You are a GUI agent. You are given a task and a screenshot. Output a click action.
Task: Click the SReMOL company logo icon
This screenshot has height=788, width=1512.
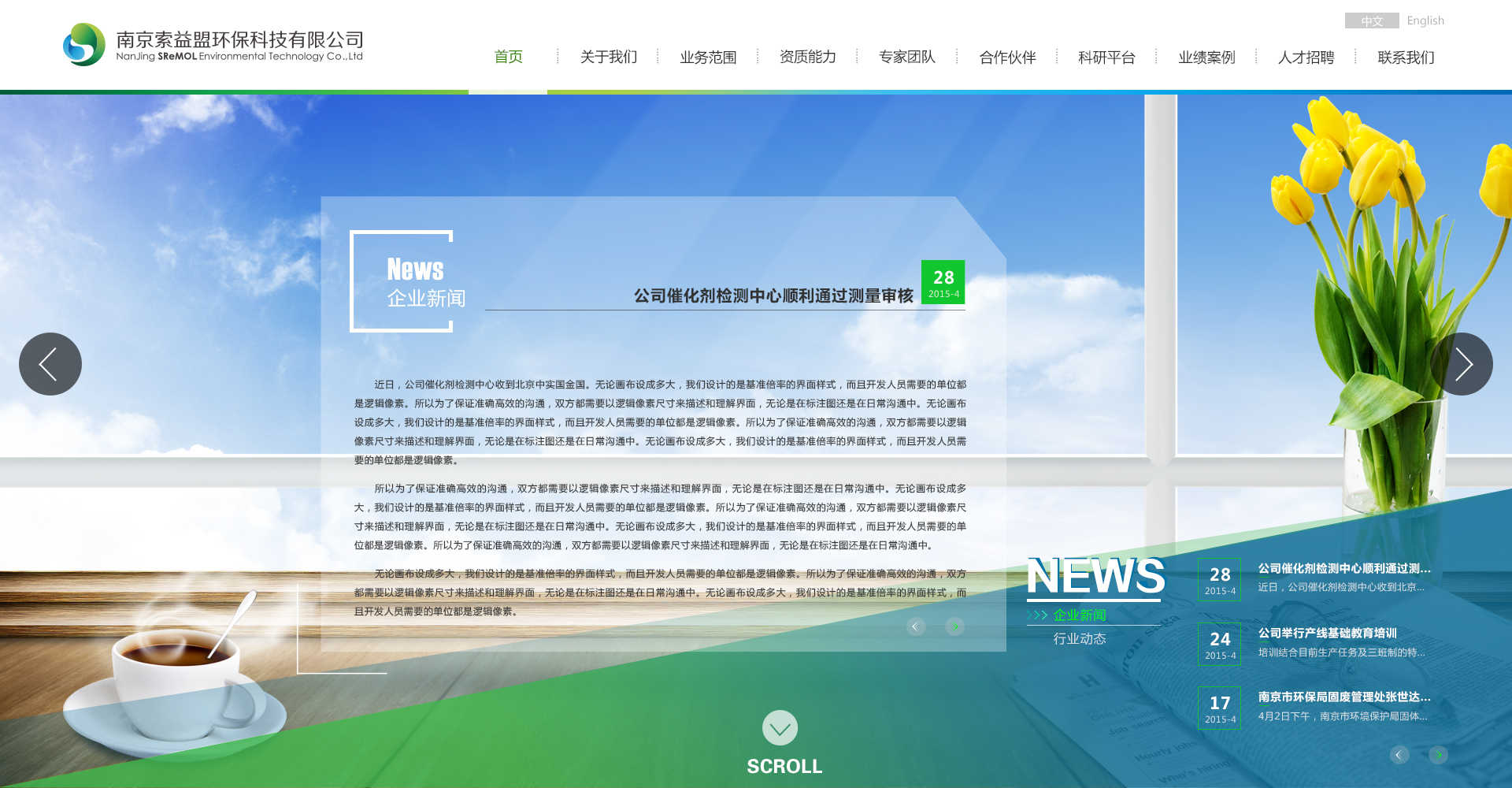tap(84, 45)
